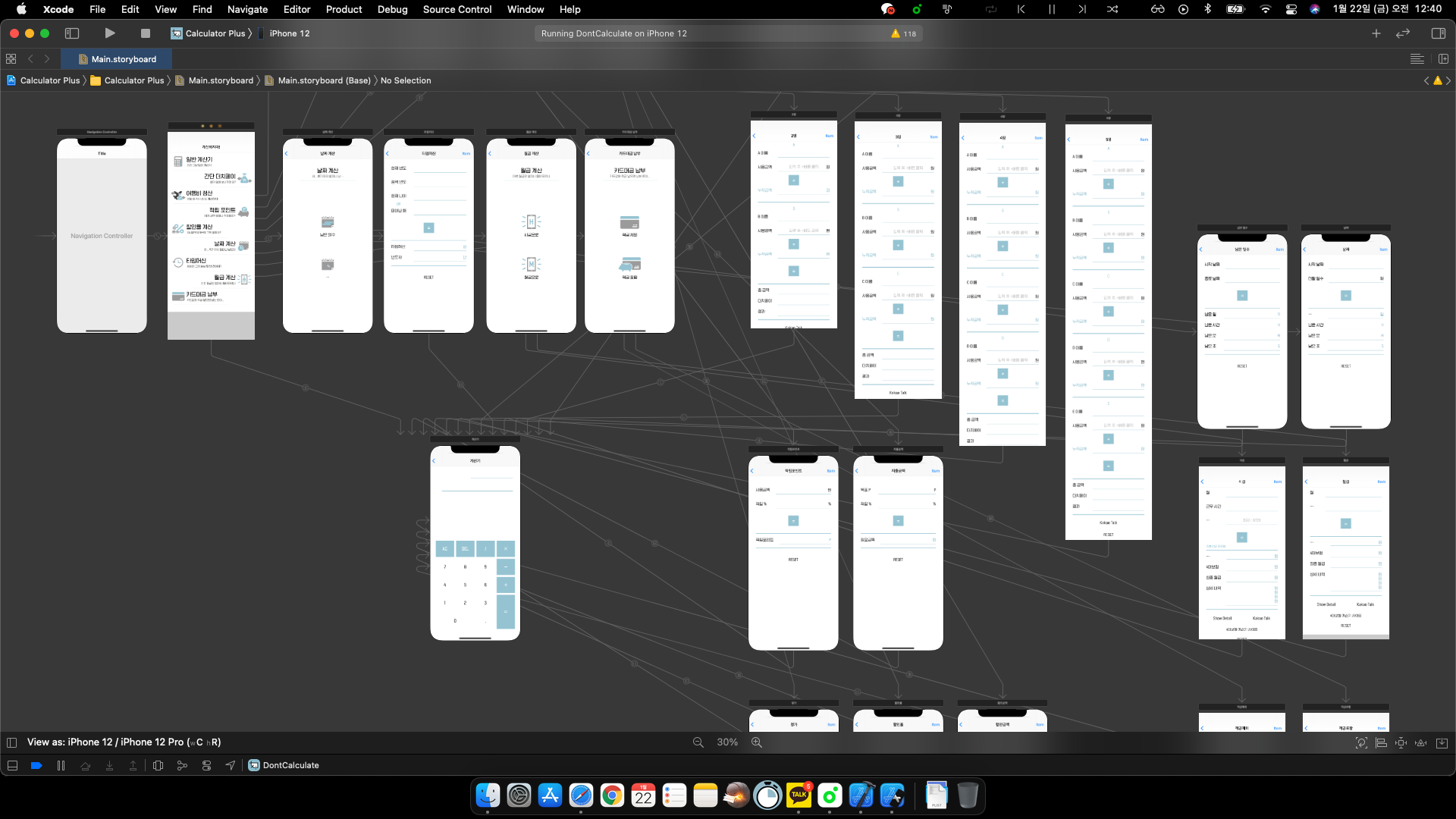Open the Debug Memory Graph icon
The height and width of the screenshot is (819, 1456).
(x=182, y=766)
